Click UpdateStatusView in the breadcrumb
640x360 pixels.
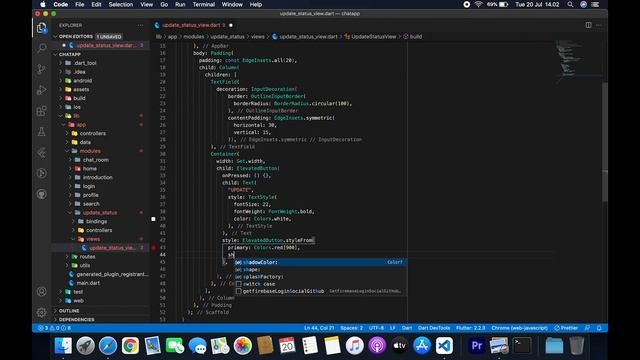373,36
